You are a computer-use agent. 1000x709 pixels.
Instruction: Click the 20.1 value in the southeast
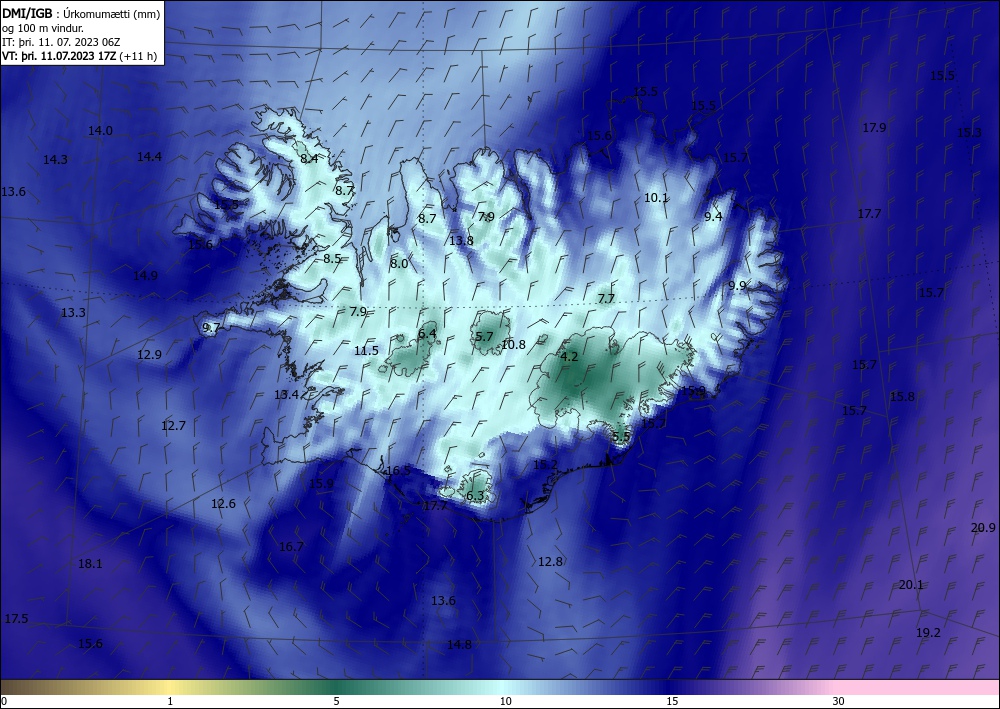pyautogui.click(x=911, y=585)
